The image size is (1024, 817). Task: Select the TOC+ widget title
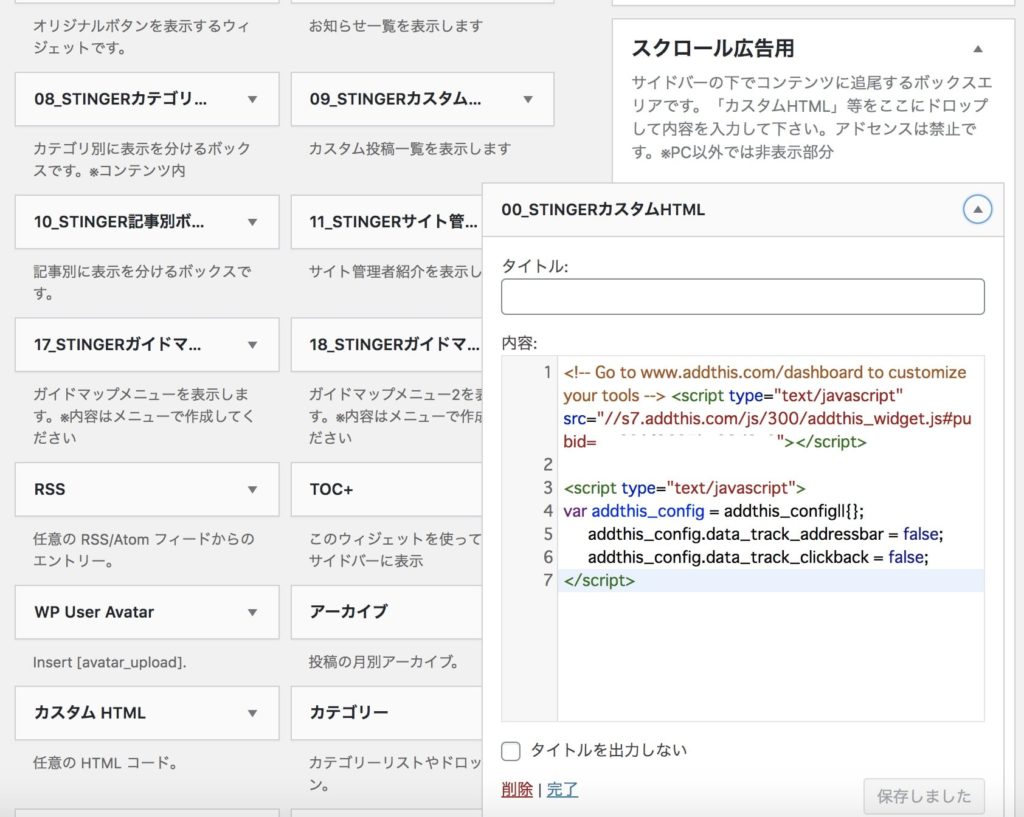(331, 490)
